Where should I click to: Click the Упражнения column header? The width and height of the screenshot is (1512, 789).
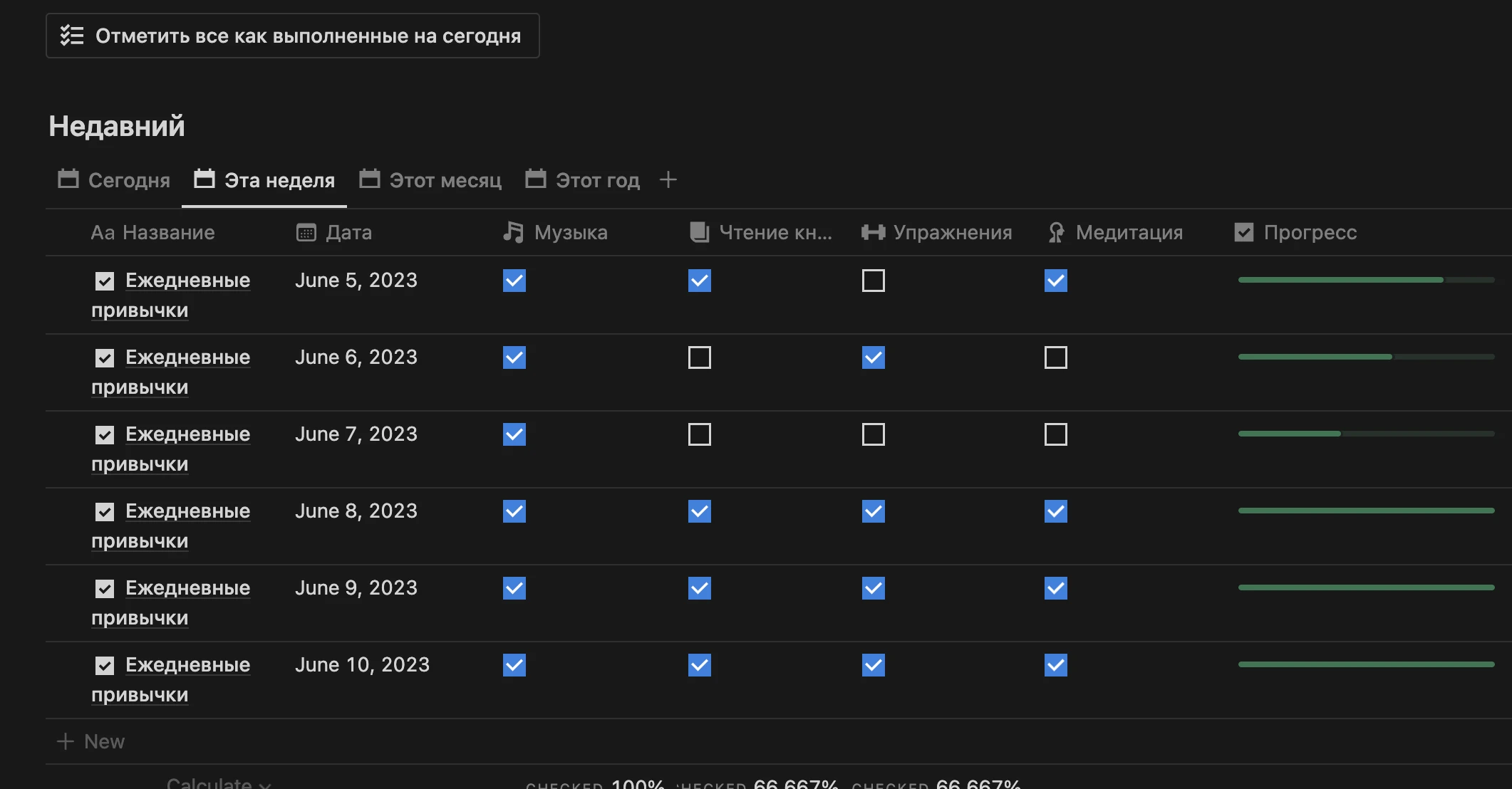coord(936,232)
